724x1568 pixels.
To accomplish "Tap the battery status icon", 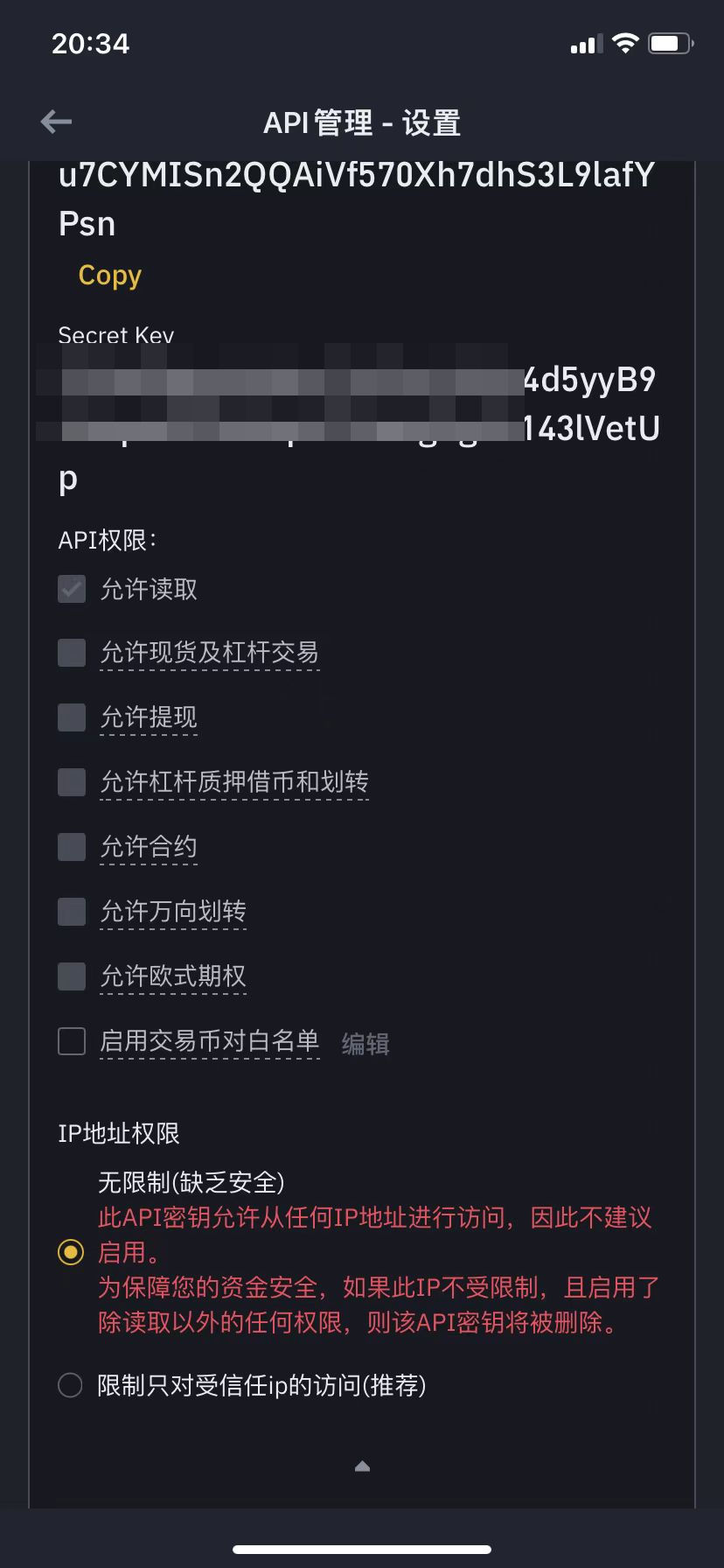I will (x=670, y=43).
